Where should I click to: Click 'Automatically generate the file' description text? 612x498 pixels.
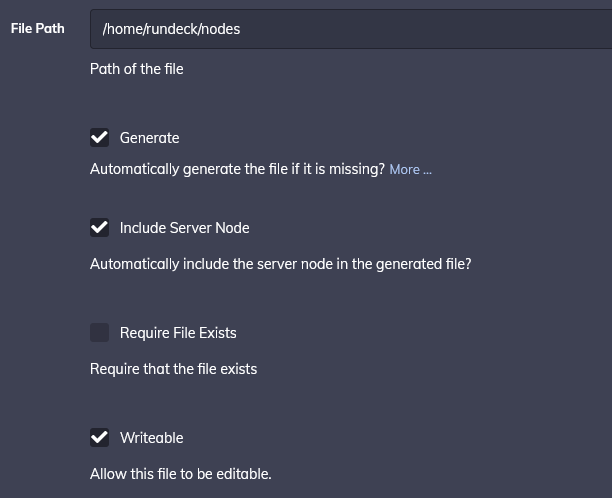[237, 169]
